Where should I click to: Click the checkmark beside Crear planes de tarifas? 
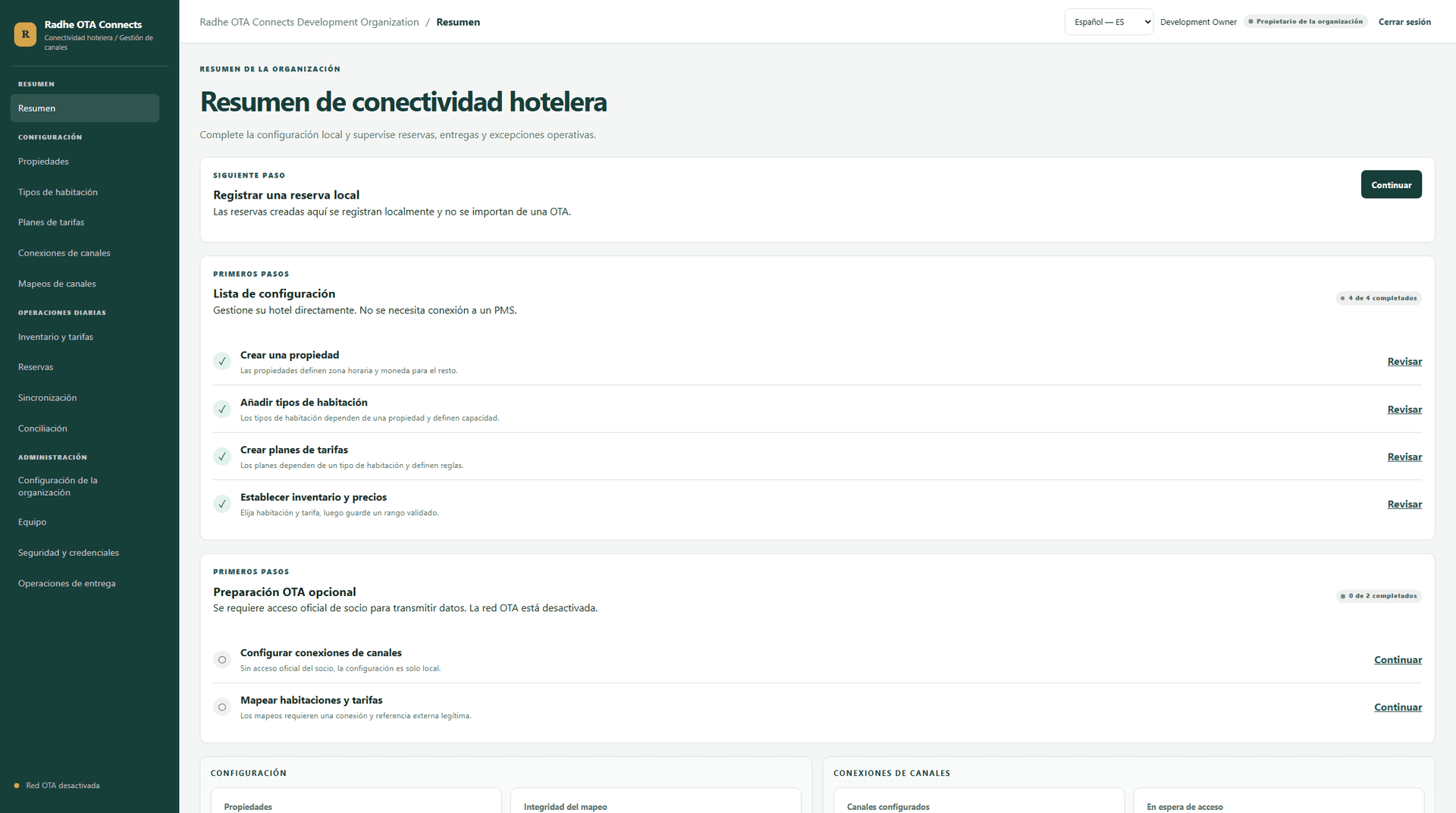222,457
